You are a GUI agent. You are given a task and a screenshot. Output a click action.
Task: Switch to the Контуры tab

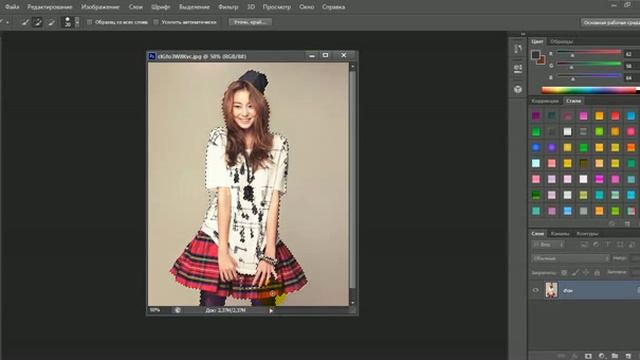(587, 233)
